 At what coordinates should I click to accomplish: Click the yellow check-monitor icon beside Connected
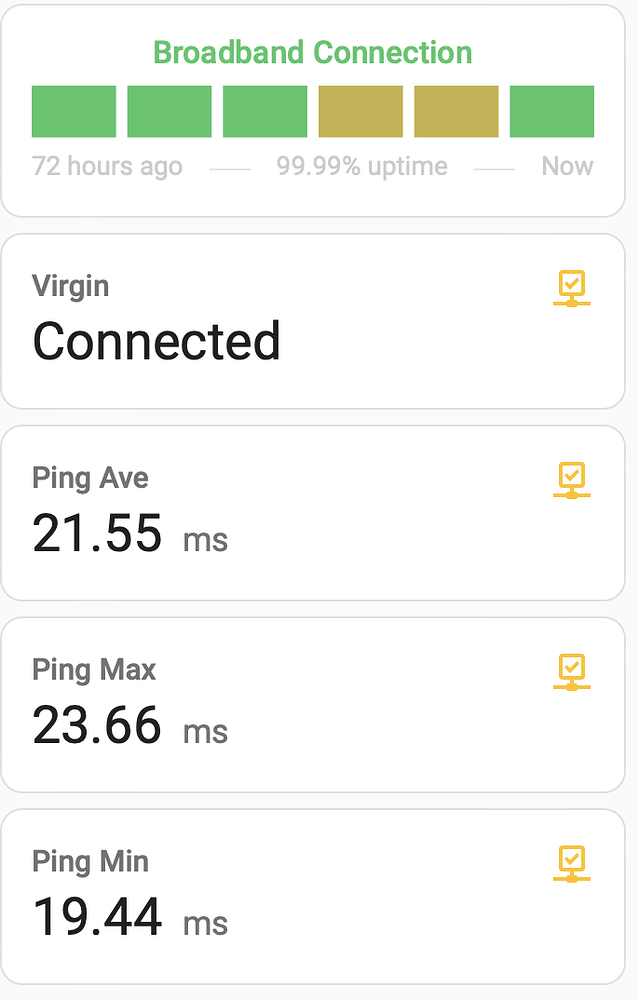571,289
